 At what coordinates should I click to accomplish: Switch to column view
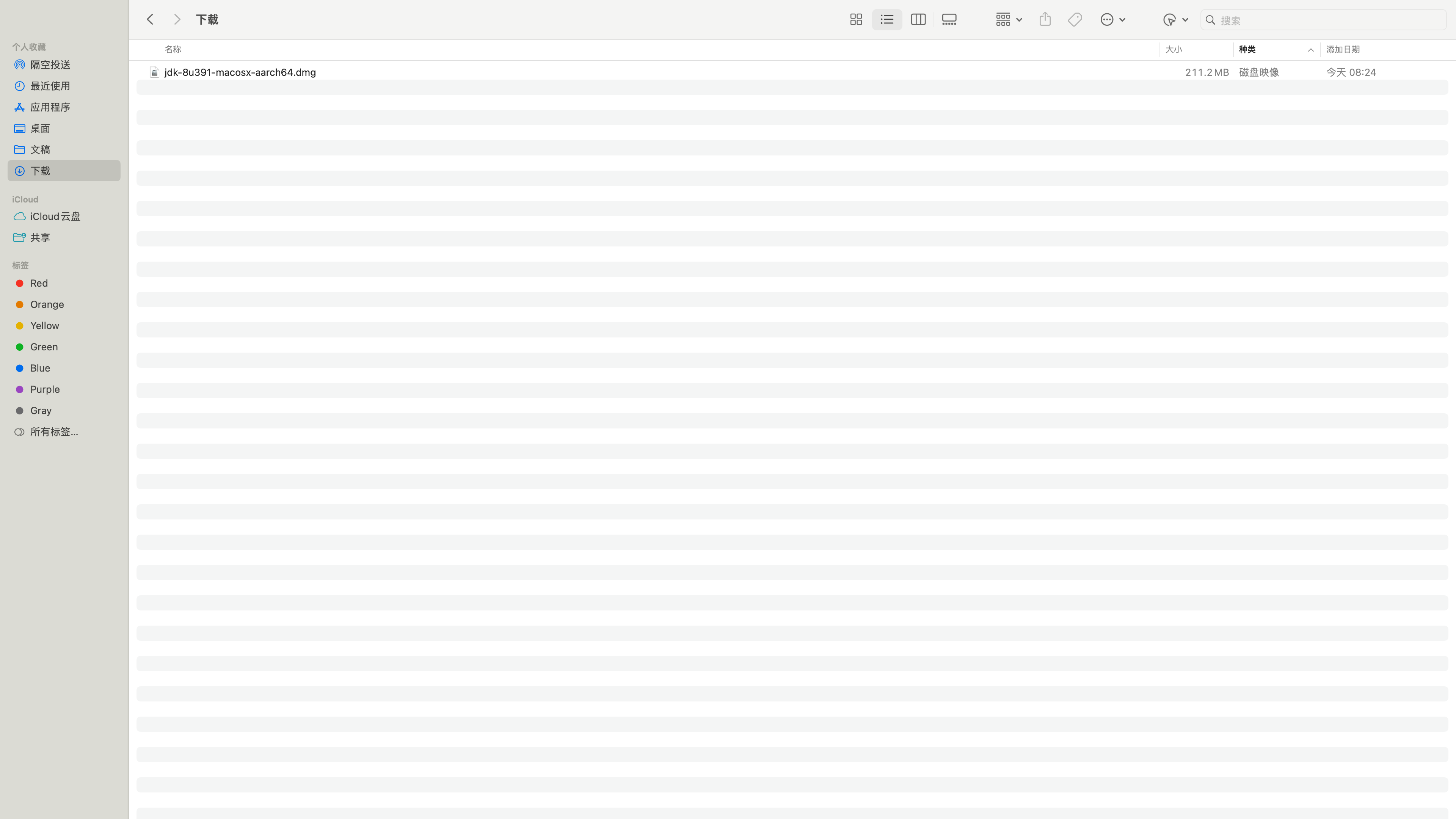pos(918,20)
